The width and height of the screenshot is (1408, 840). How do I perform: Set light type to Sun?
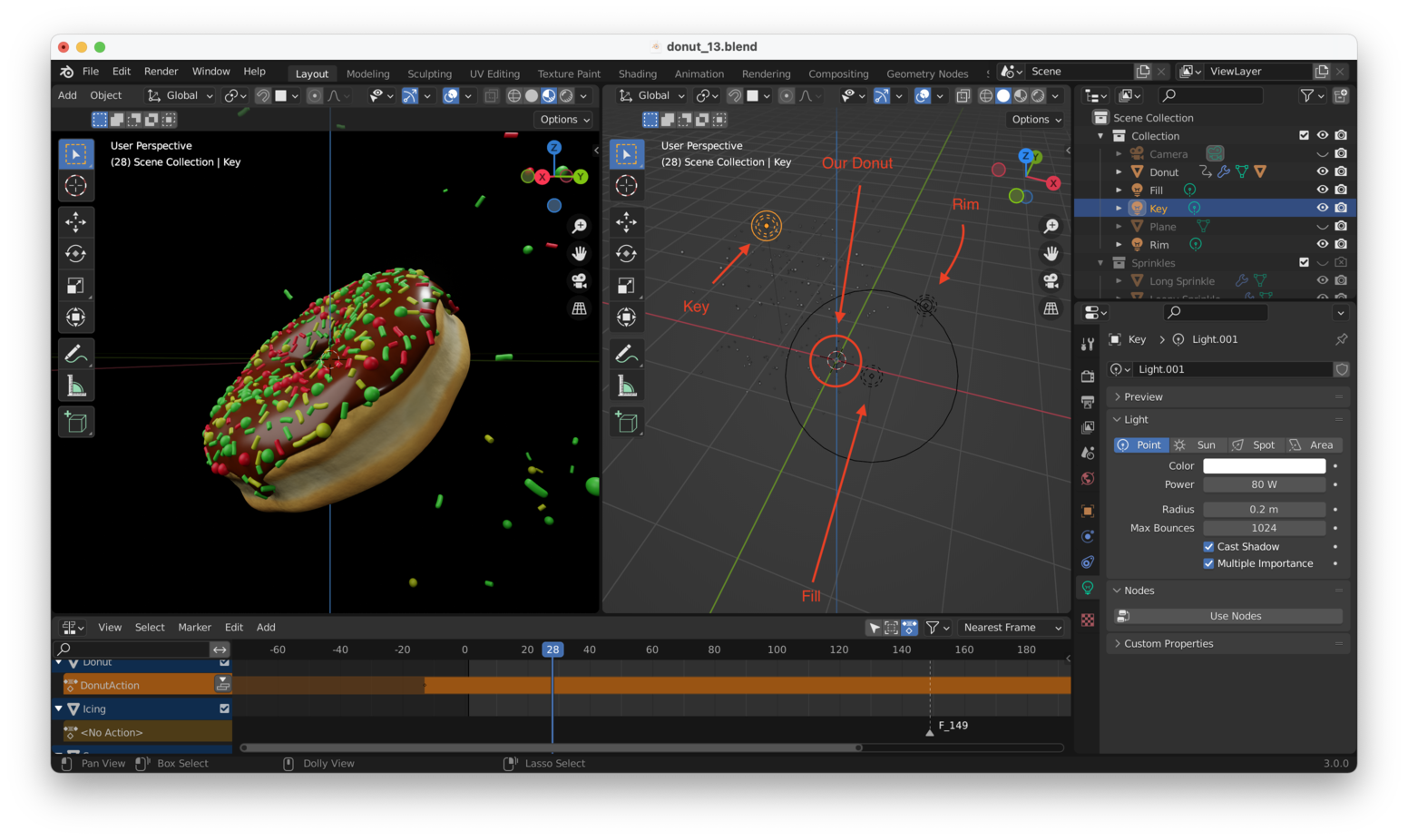pos(1198,445)
